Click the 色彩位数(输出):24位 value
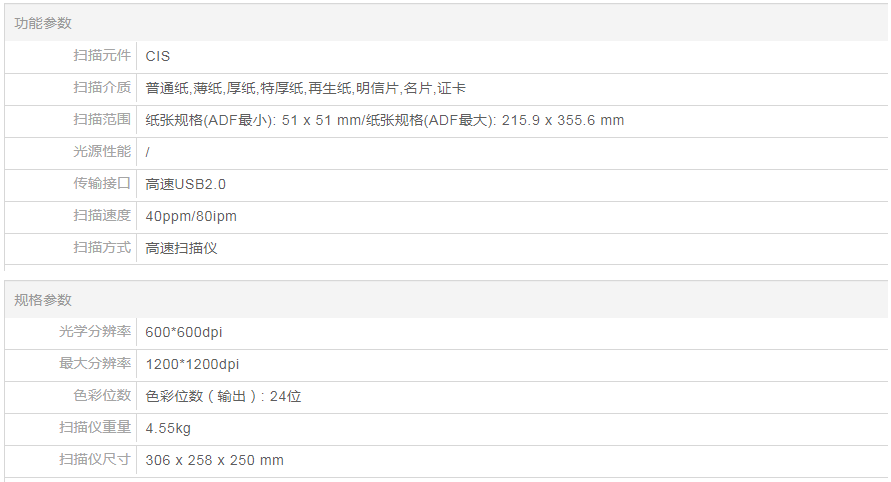Viewport: 891px width, 482px height. tap(224, 396)
